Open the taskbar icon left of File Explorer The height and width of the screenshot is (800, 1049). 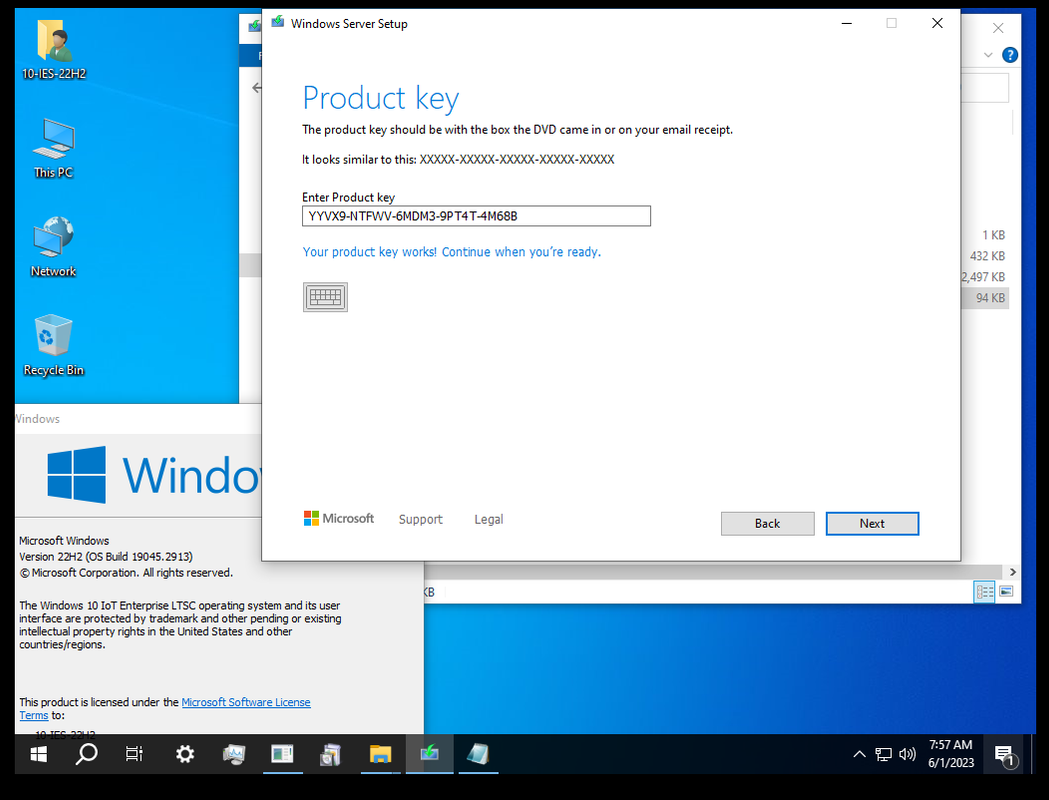[x=330, y=755]
